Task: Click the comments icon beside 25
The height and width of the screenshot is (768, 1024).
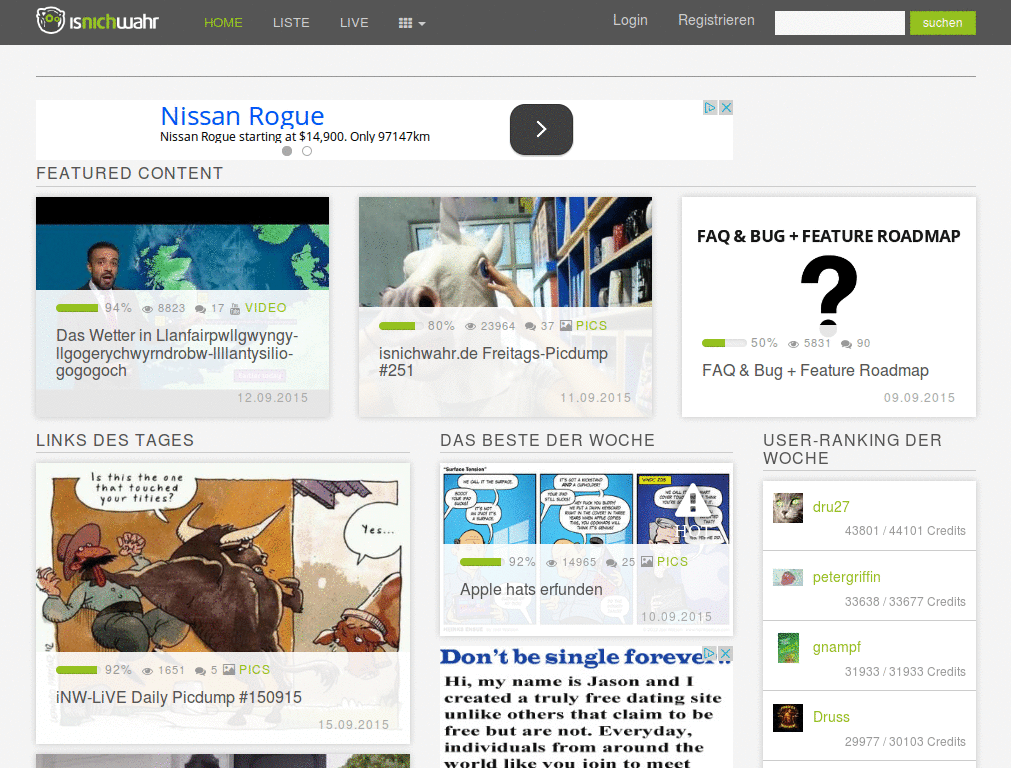Action: (611, 563)
